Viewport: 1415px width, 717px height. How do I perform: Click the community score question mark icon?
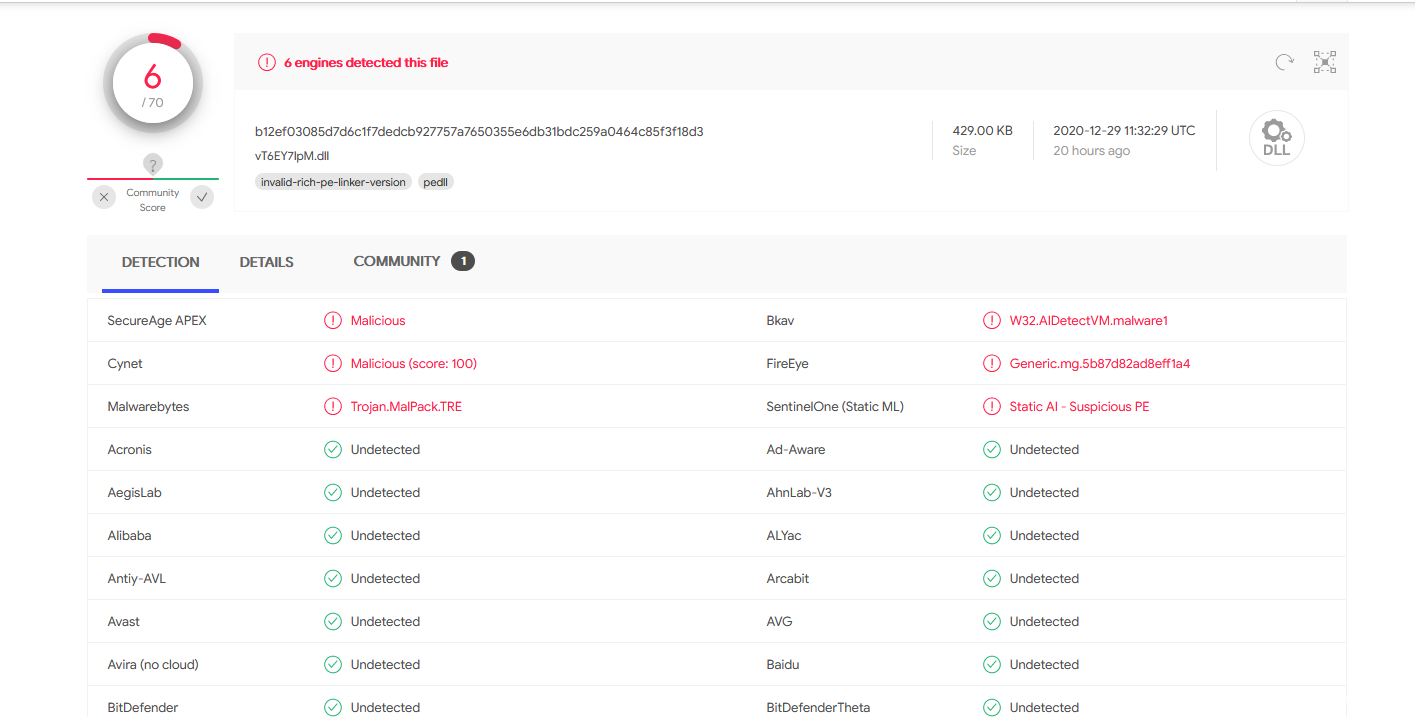pos(152,165)
